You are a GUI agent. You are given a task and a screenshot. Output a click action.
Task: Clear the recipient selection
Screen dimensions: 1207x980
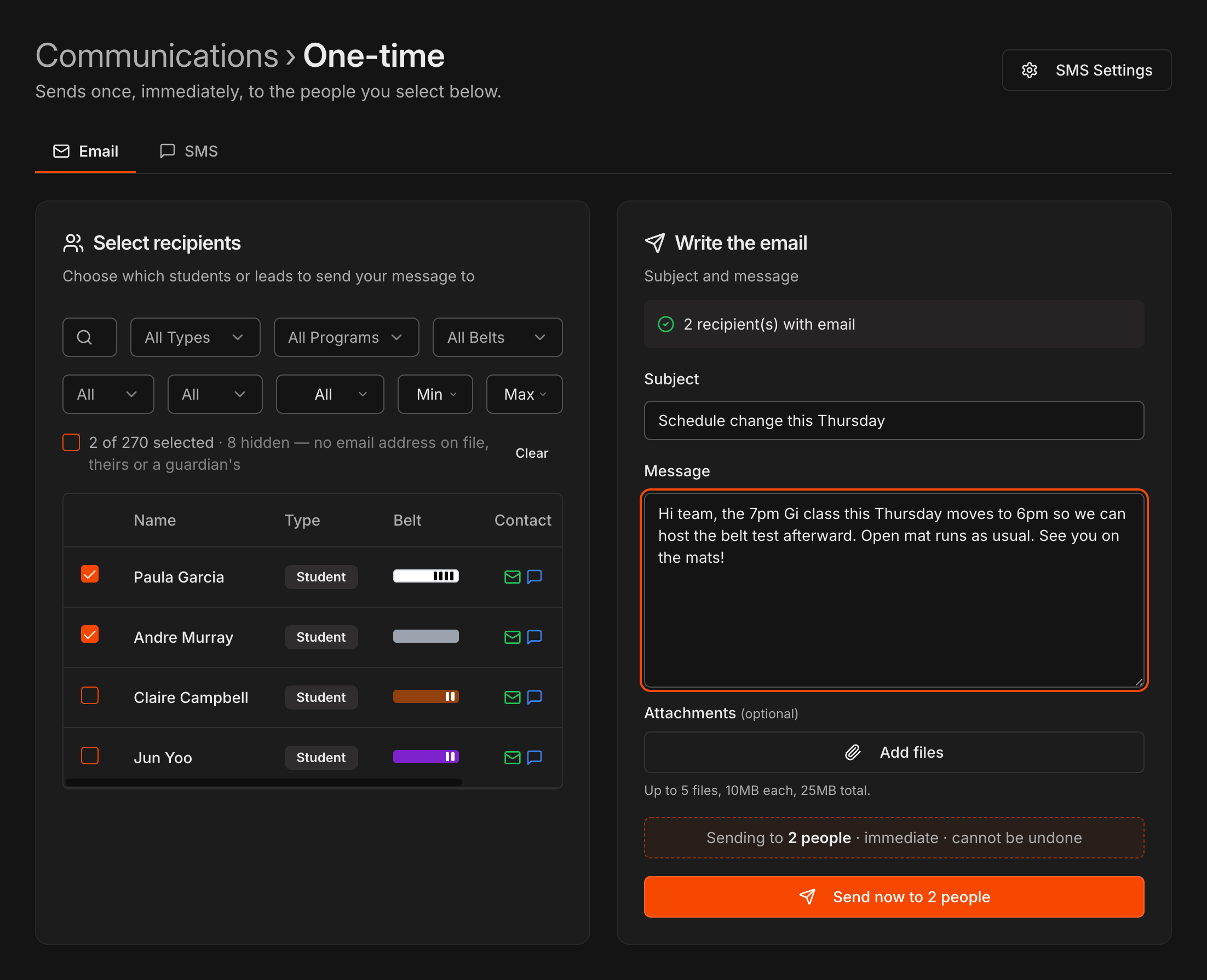coord(532,453)
